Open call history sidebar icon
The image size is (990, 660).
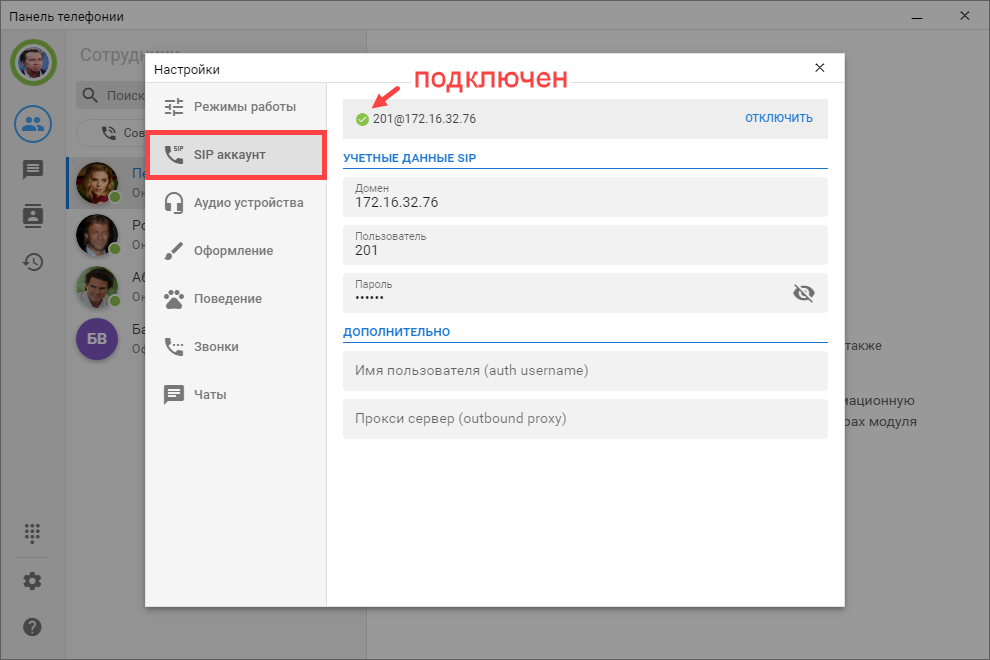(33, 262)
